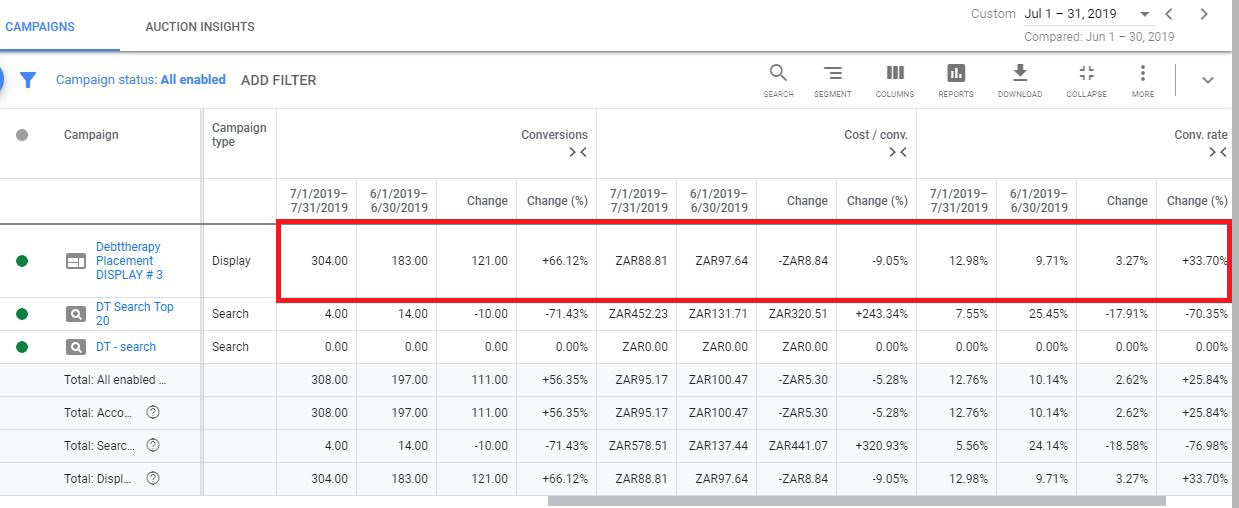Screen dimensions: 1239x508
Task: Switch to the Auction Insights tab
Action: point(200,27)
